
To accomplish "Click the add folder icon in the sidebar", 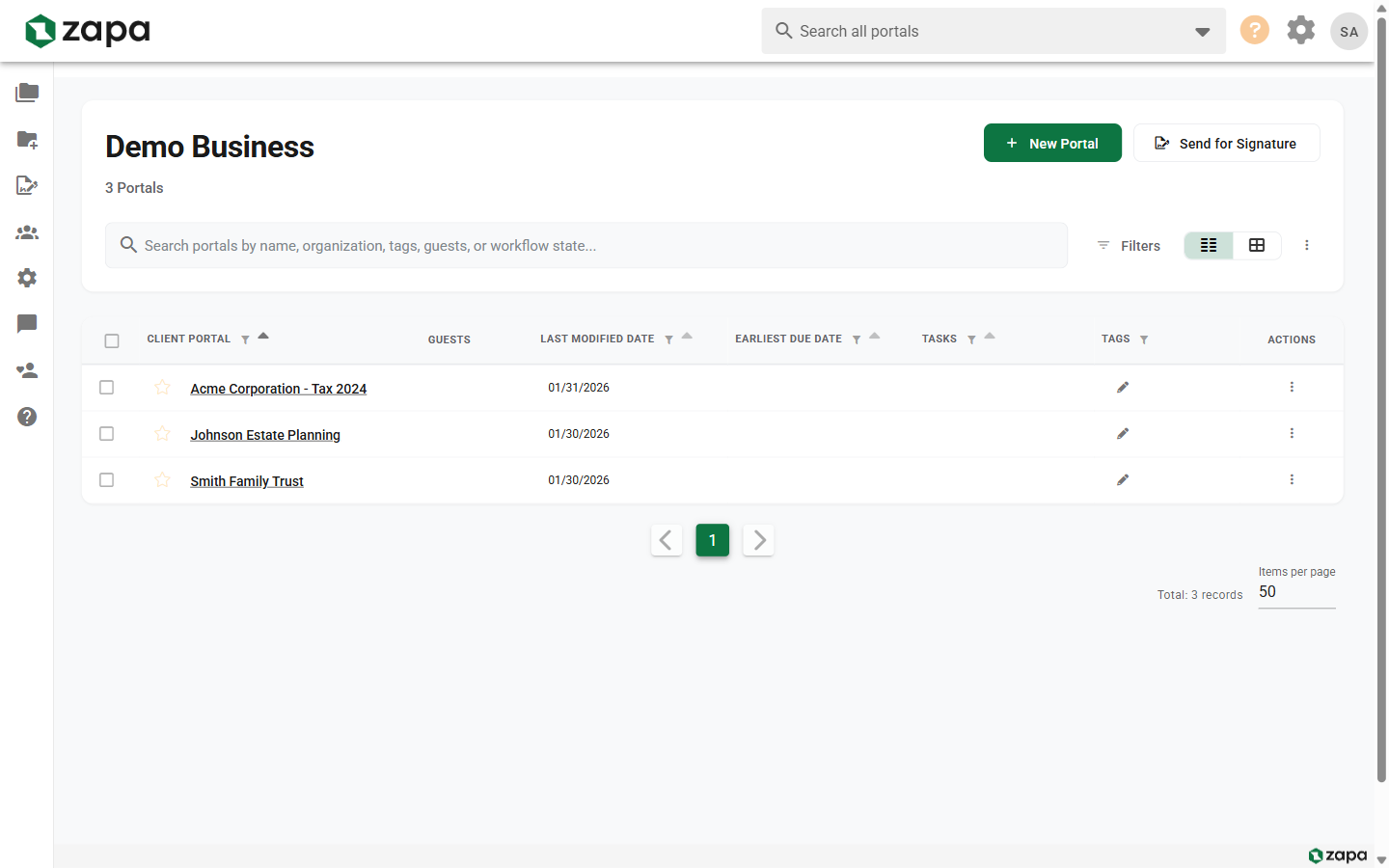I will tap(27, 139).
